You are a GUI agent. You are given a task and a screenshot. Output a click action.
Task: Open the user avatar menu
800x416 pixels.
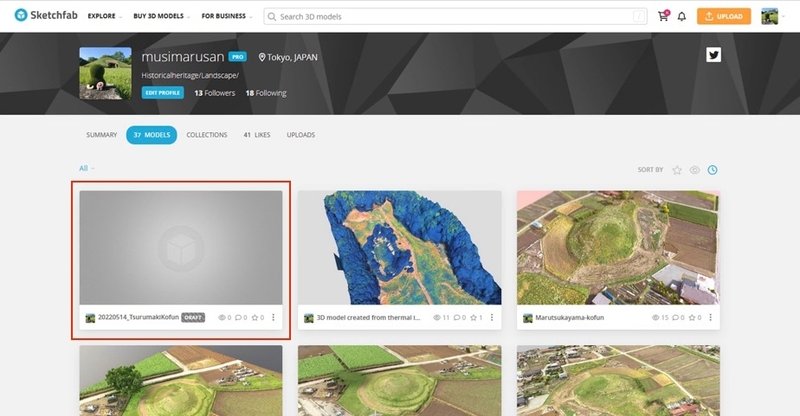770,16
